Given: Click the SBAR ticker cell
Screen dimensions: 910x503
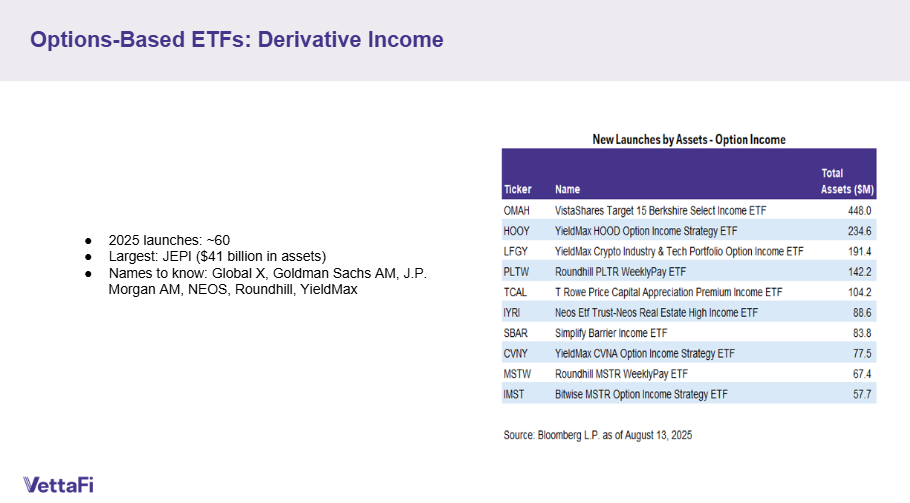Looking at the screenshot, I should pos(516,333).
